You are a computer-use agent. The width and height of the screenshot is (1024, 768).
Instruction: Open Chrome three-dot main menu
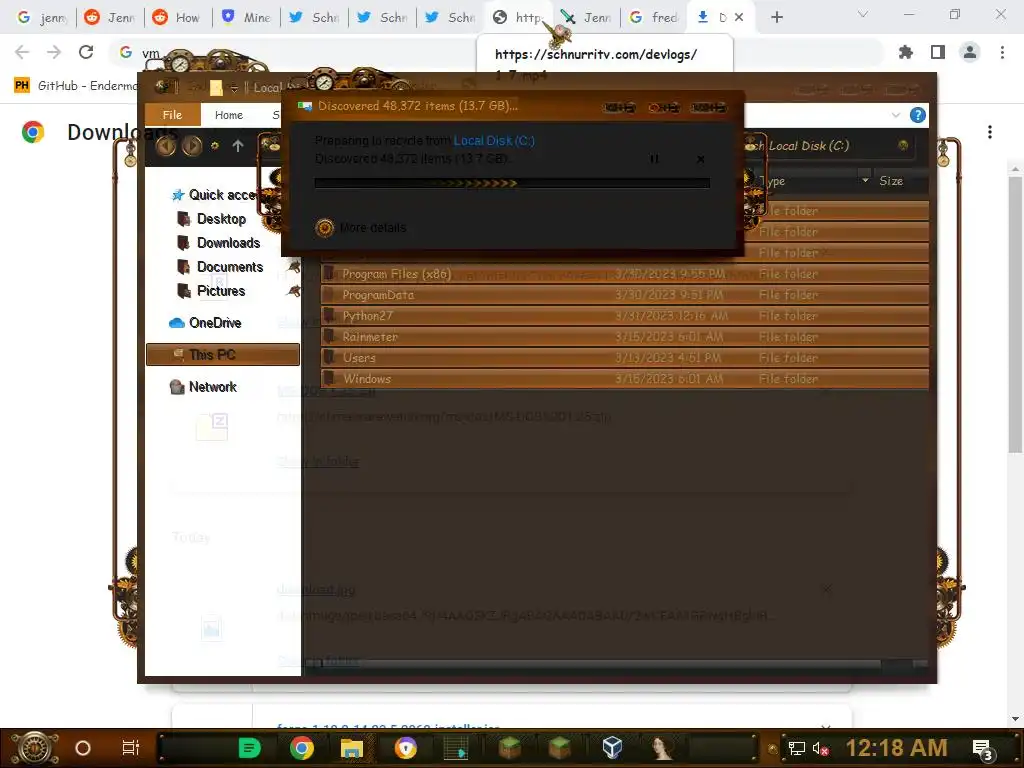pos(1002,52)
